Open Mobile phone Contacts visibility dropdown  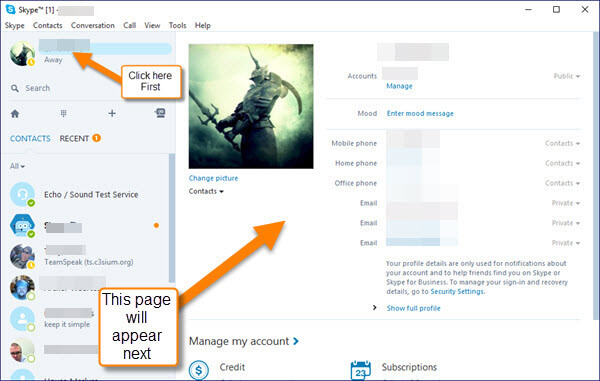click(x=562, y=143)
